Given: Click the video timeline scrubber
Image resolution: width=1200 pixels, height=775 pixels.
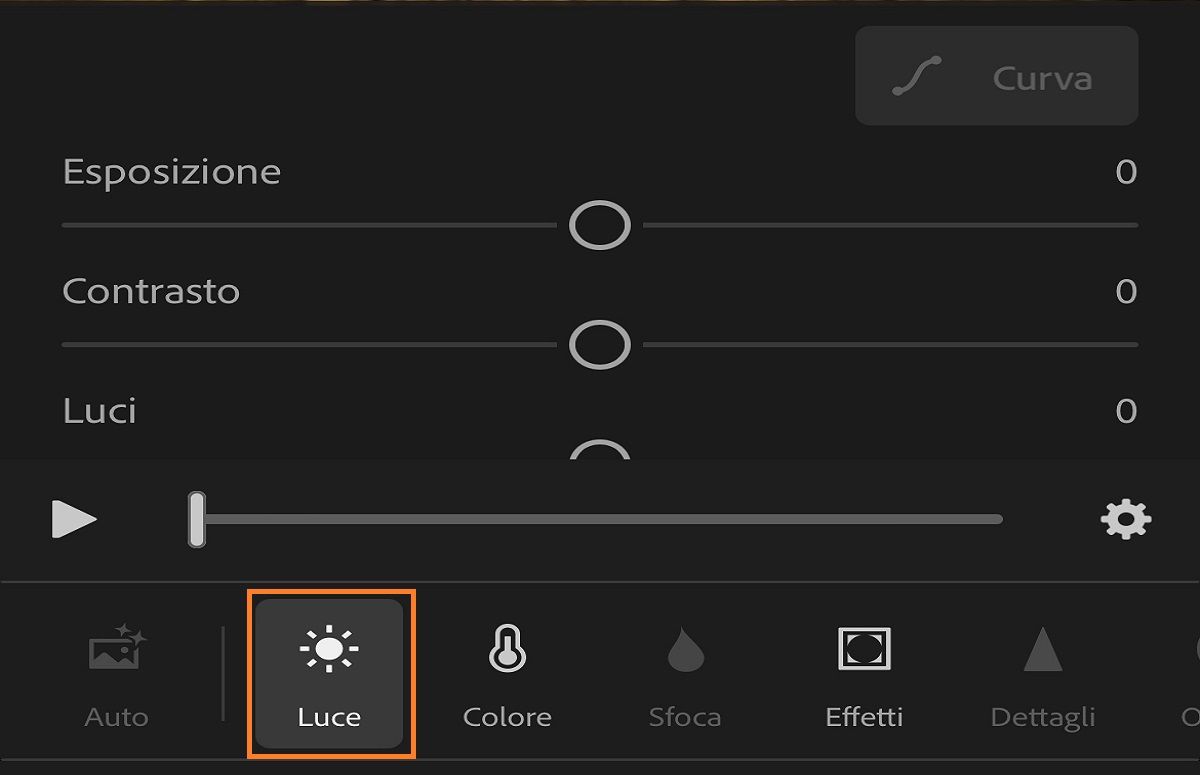Looking at the screenshot, I should [198, 518].
